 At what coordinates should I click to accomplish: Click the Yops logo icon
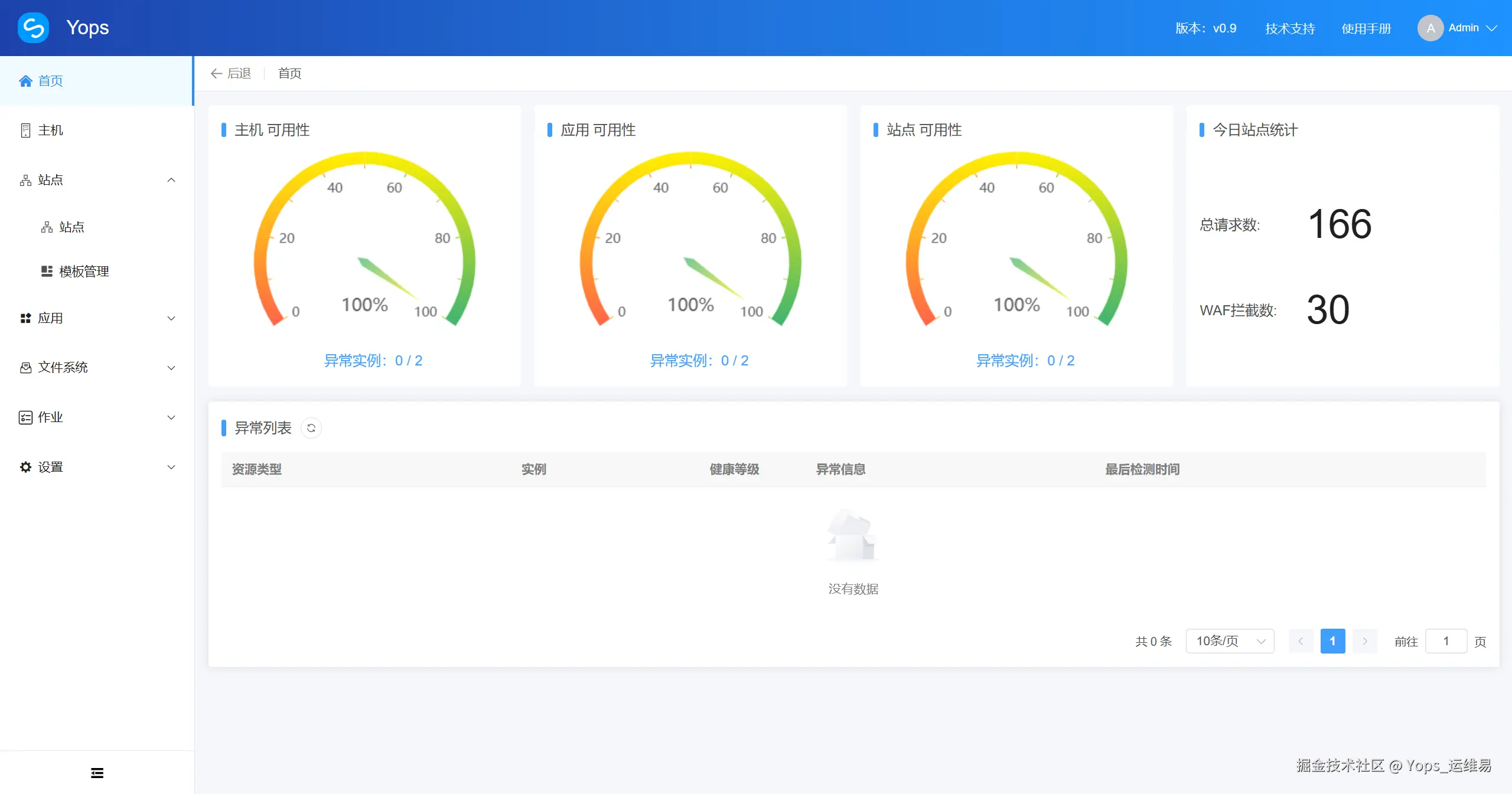pos(33,28)
